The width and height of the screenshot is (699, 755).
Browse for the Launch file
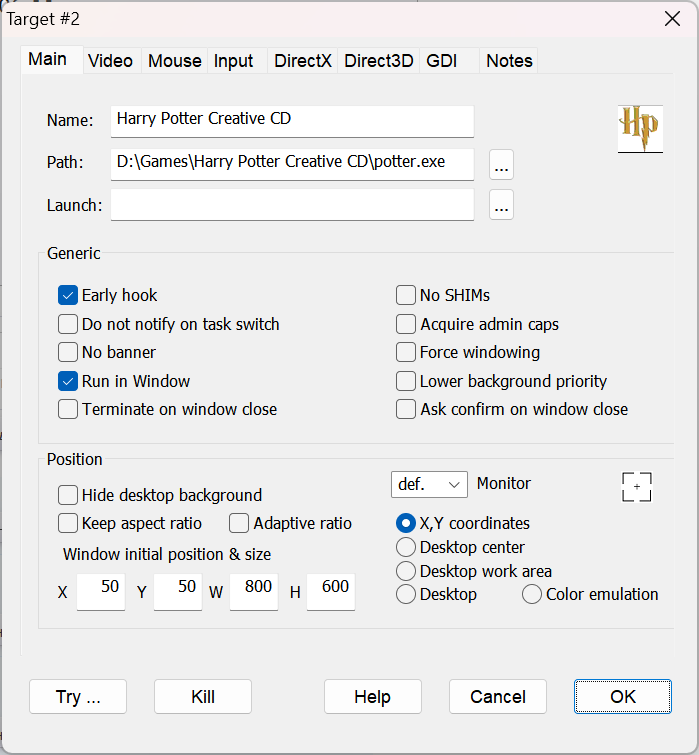pos(501,206)
